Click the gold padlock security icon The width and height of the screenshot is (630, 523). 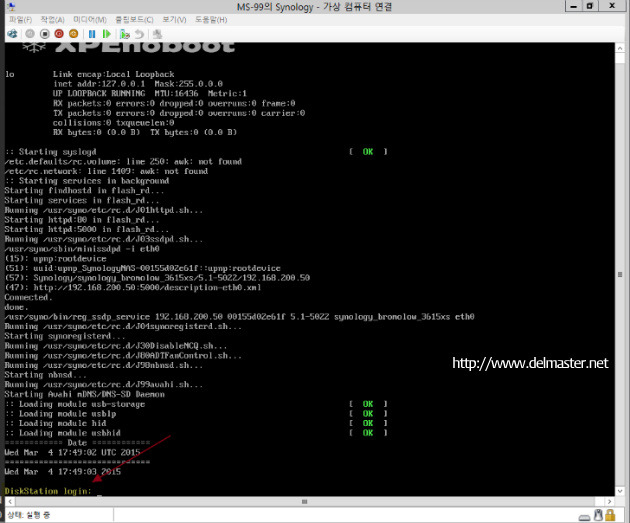(x=610, y=515)
